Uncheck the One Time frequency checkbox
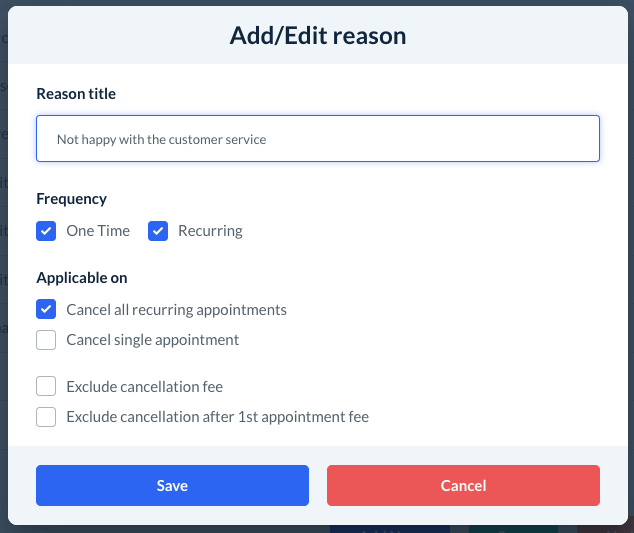The width and height of the screenshot is (634, 533). [46, 231]
